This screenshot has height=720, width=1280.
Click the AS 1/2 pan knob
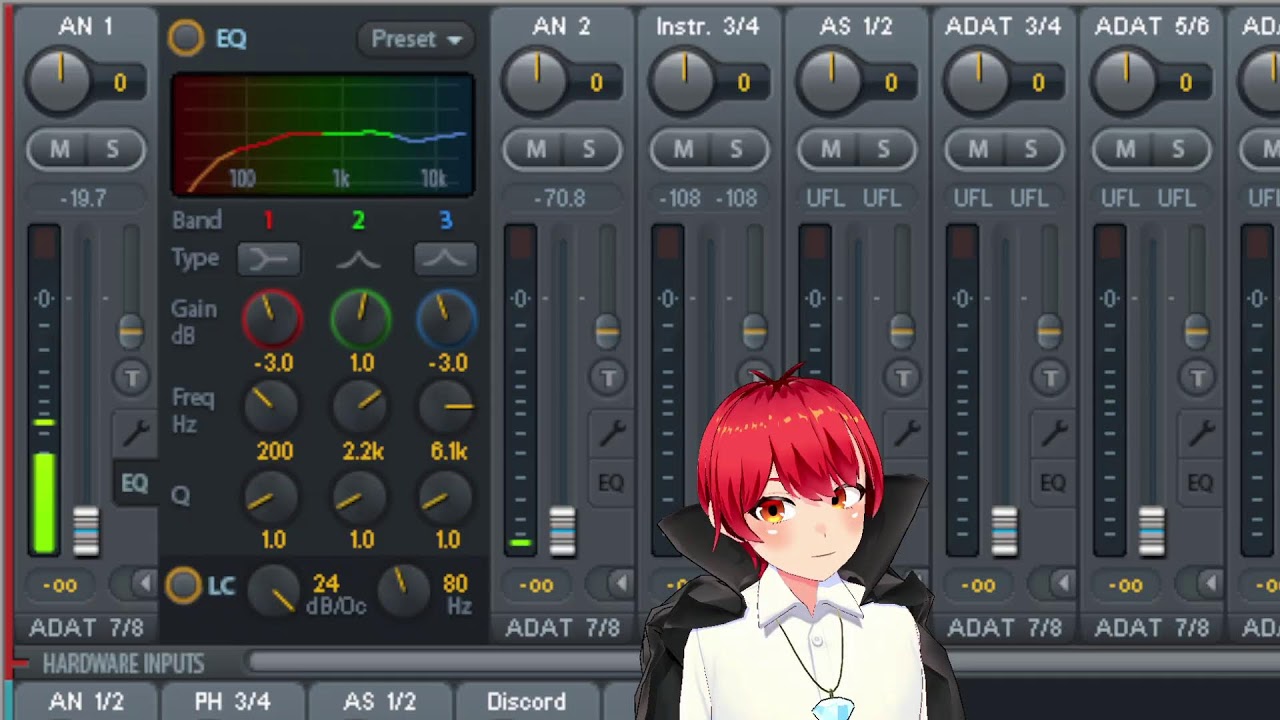831,82
